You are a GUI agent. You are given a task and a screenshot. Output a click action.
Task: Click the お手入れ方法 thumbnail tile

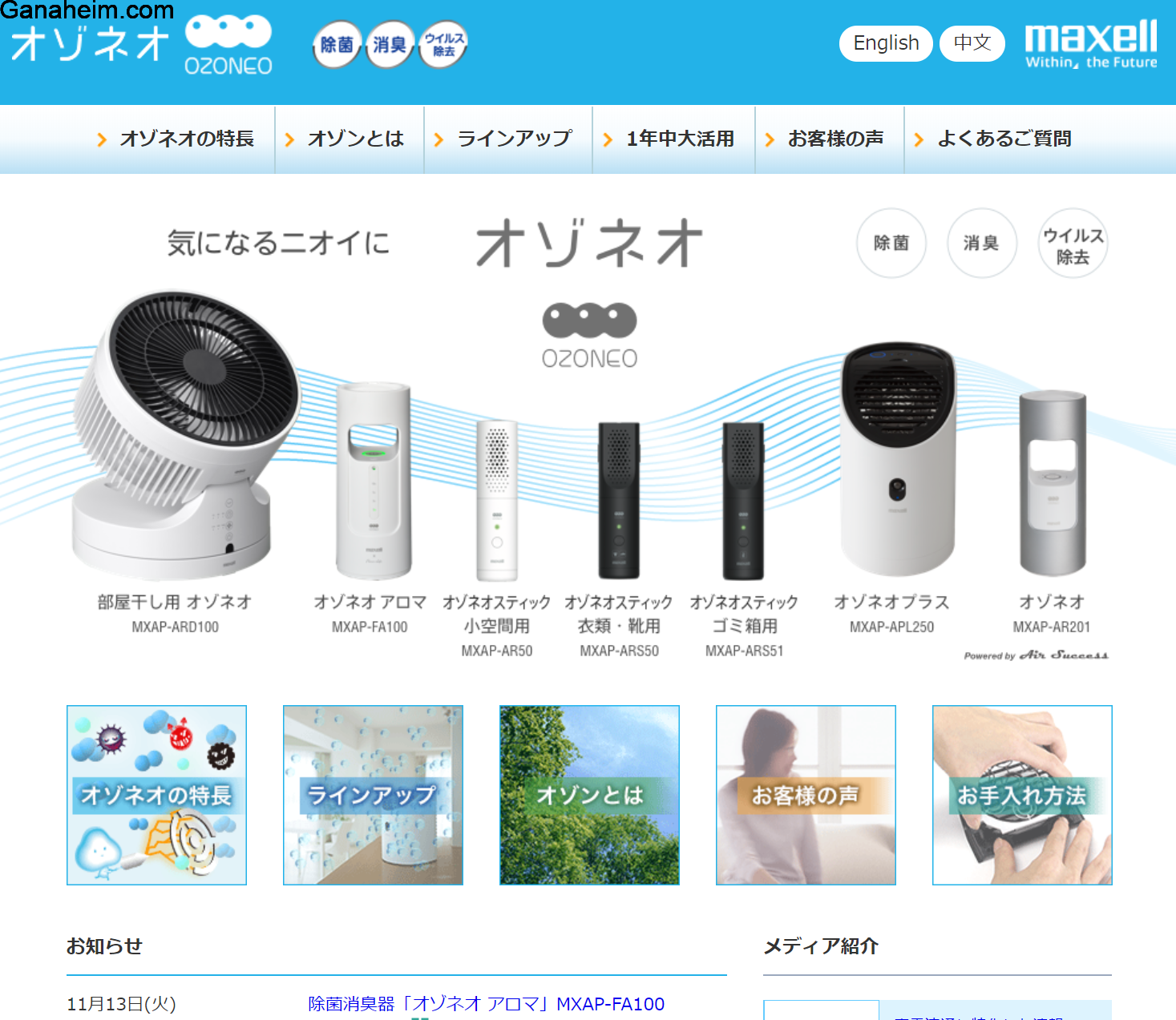[1022, 795]
